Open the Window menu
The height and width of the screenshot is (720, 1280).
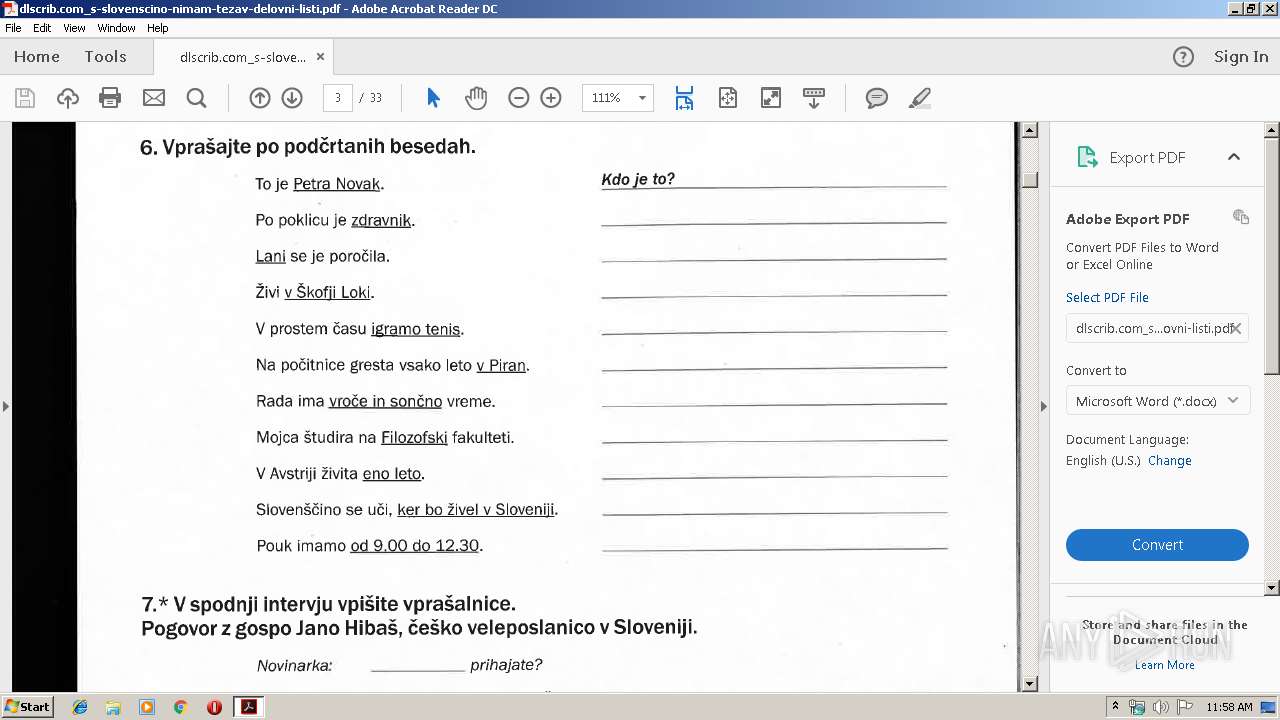point(116,28)
